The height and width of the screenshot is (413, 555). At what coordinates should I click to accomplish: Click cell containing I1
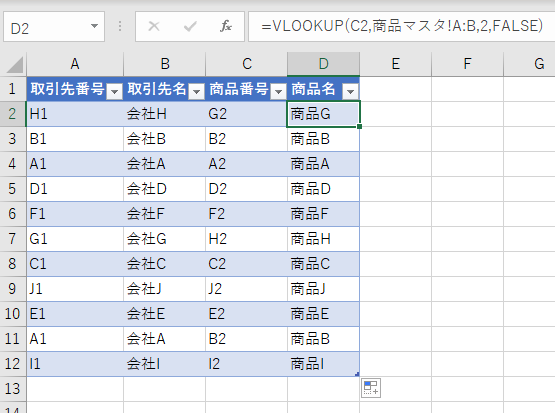[x=75, y=364]
